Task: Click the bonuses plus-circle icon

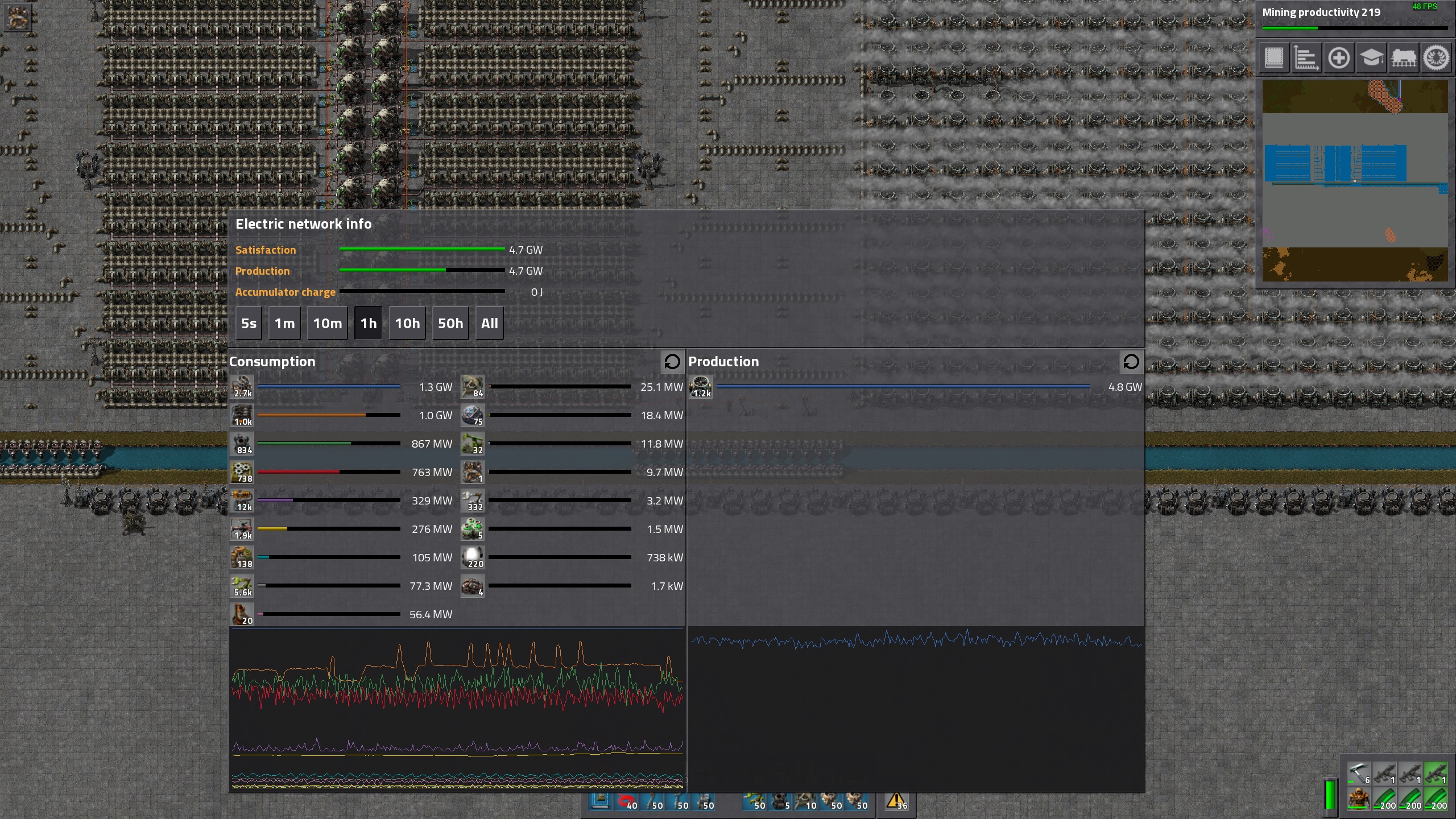Action: pos(1339,58)
